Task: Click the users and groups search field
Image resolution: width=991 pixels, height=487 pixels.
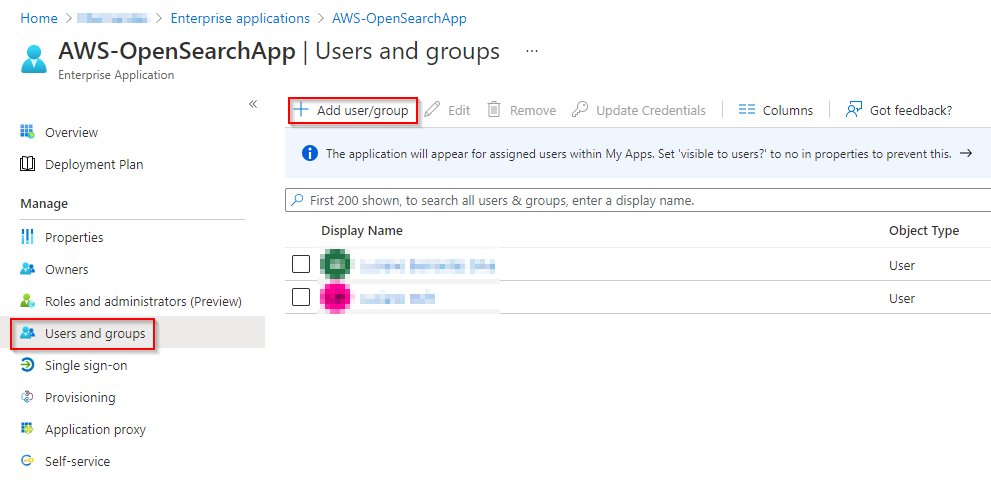Action: click(638, 201)
